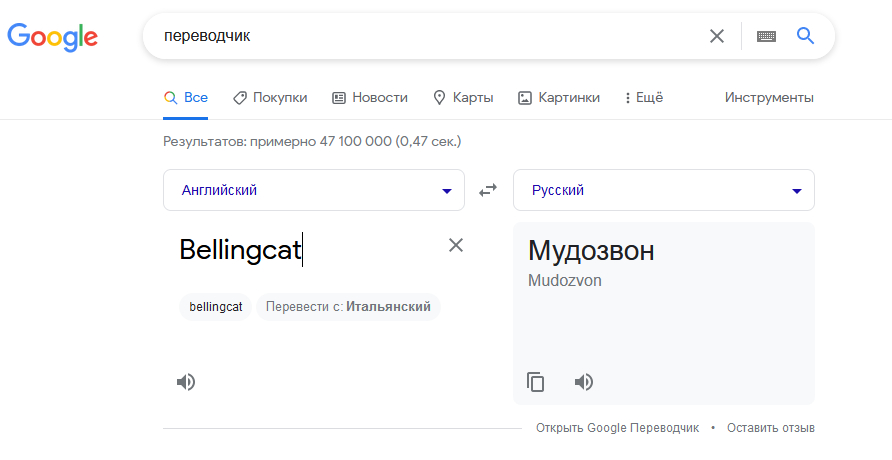Open the Ещё more options menu

644,98
